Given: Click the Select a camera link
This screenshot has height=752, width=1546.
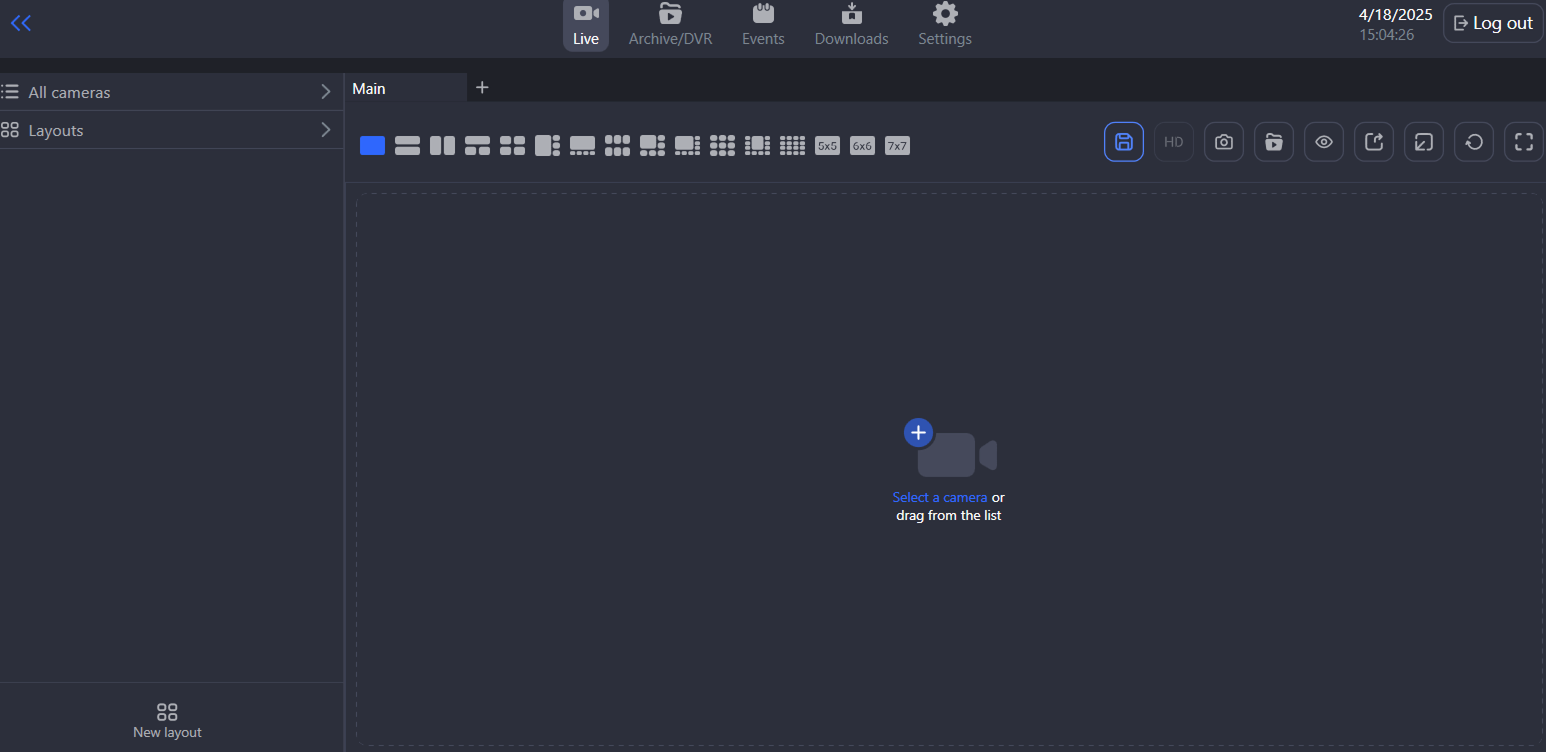Looking at the screenshot, I should click(x=939, y=497).
